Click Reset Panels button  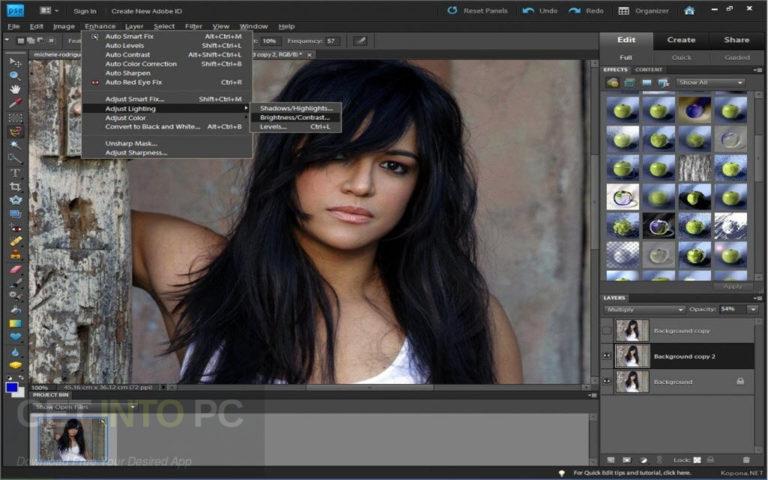pyautogui.click(x=478, y=10)
